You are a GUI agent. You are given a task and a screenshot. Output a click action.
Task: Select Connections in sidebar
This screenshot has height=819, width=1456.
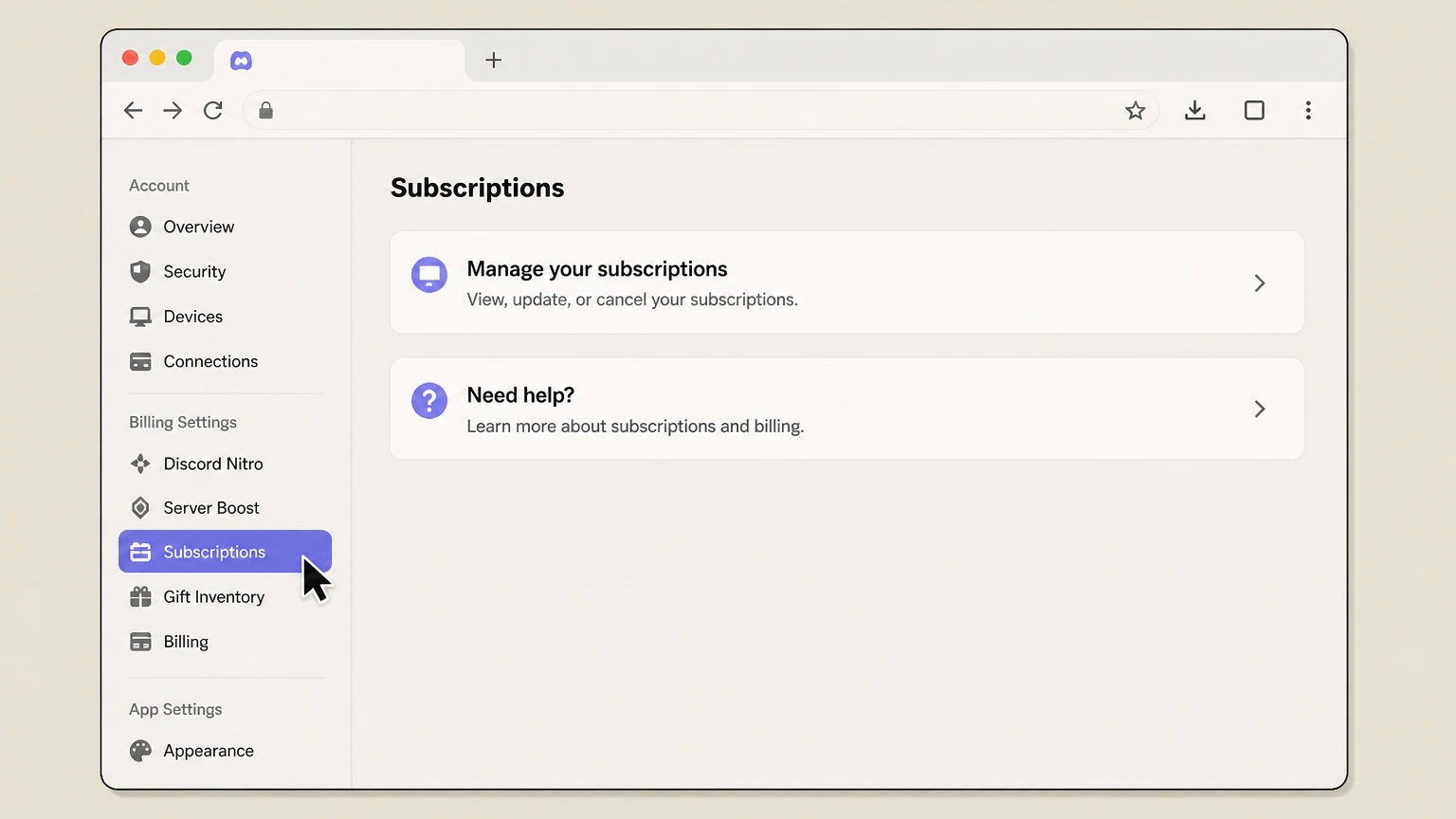(225, 361)
